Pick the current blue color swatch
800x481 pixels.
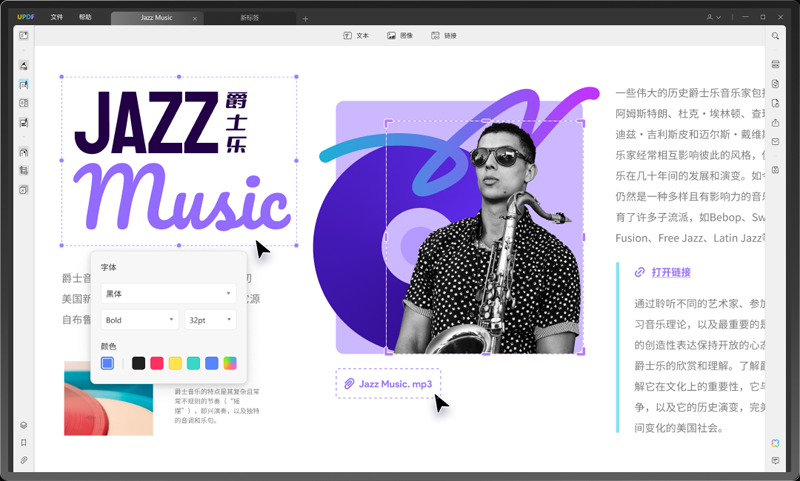[107, 363]
